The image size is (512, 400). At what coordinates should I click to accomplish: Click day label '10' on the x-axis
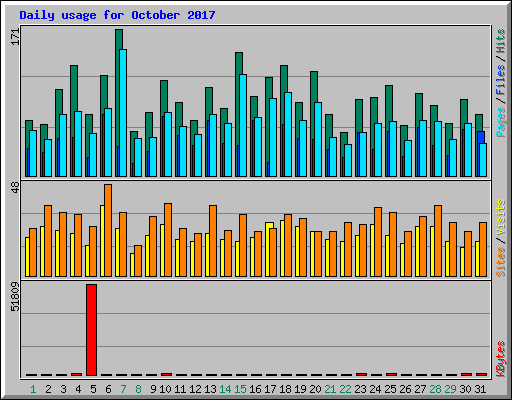tap(165, 389)
